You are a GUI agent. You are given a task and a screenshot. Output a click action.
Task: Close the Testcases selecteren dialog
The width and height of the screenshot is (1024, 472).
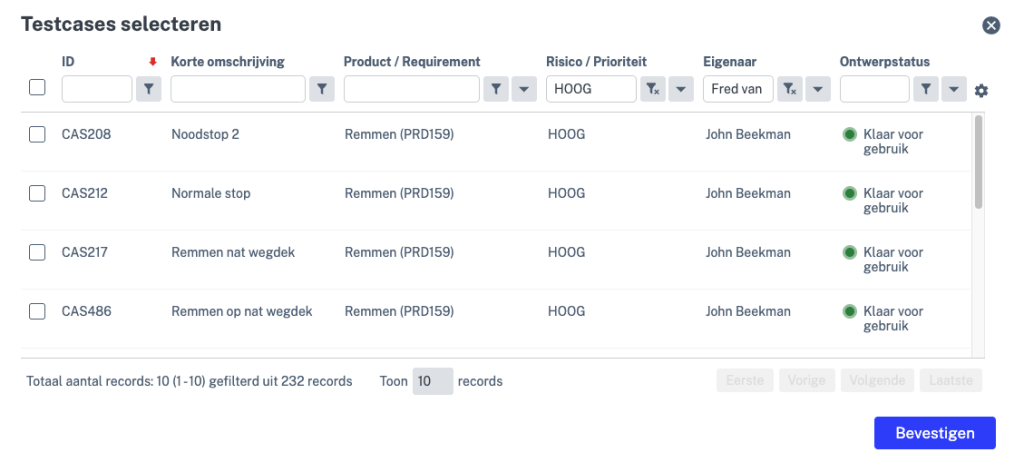pos(991,26)
